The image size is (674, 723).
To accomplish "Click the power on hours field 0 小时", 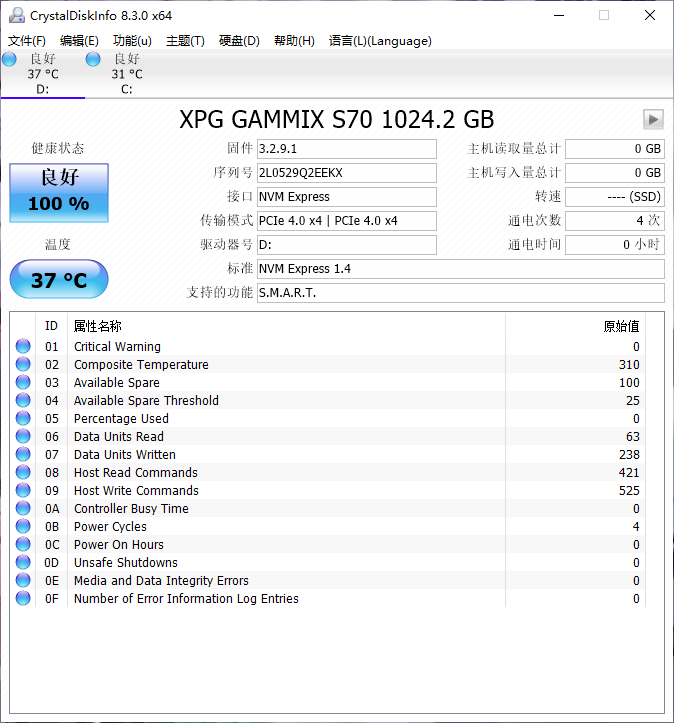I will tap(615, 245).
